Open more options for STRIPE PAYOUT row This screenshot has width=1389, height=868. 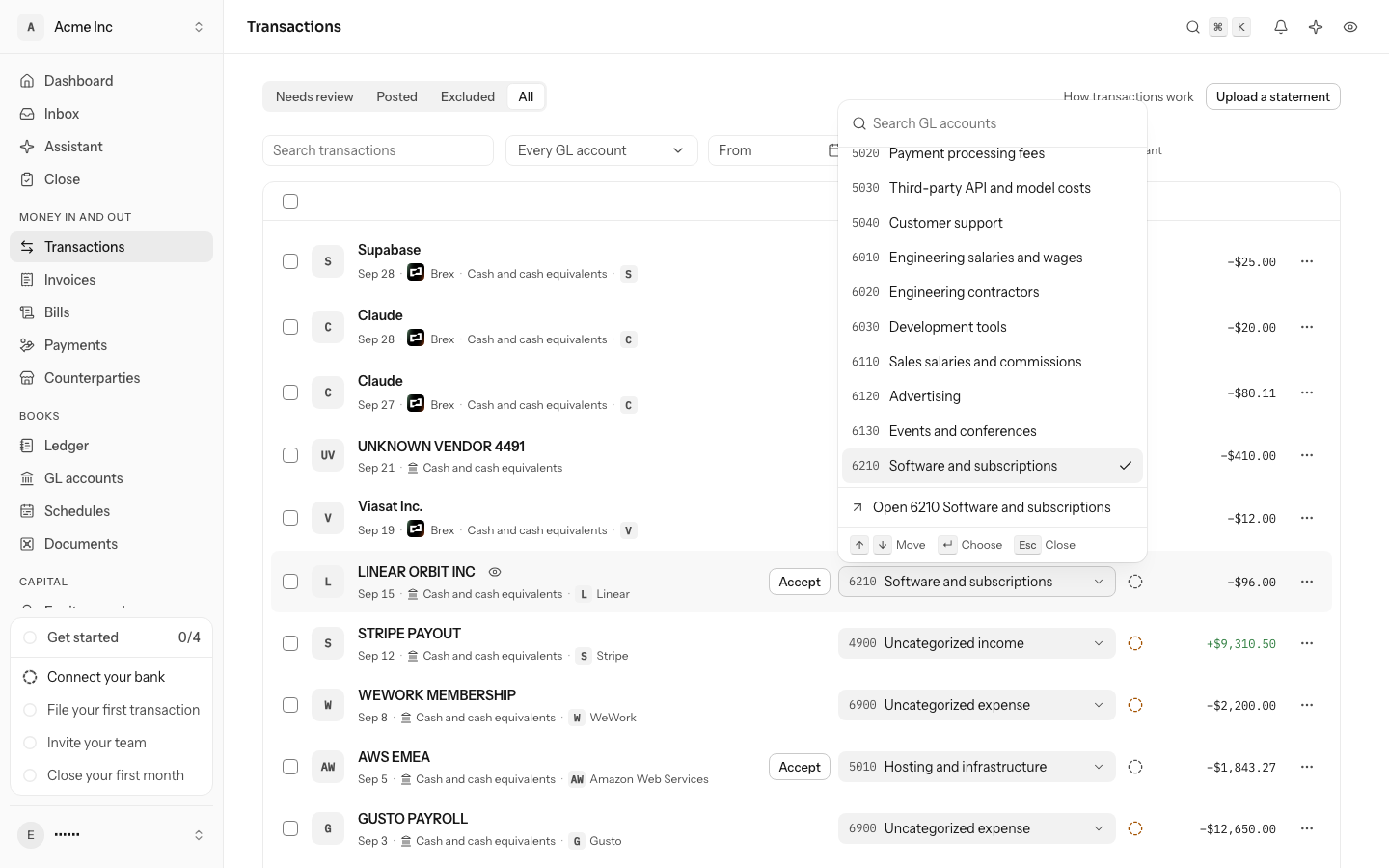[x=1307, y=643]
